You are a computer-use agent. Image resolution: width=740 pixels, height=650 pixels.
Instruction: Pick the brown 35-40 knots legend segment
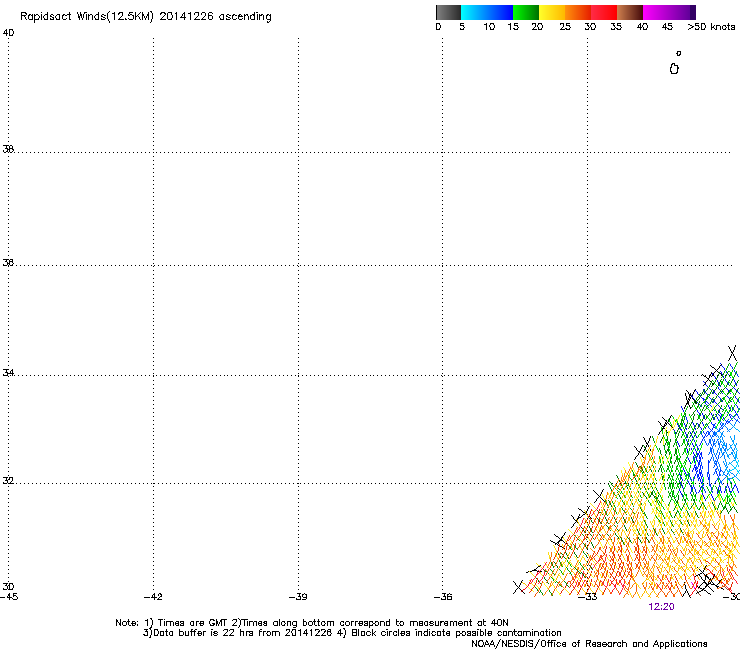pyautogui.click(x=630, y=12)
